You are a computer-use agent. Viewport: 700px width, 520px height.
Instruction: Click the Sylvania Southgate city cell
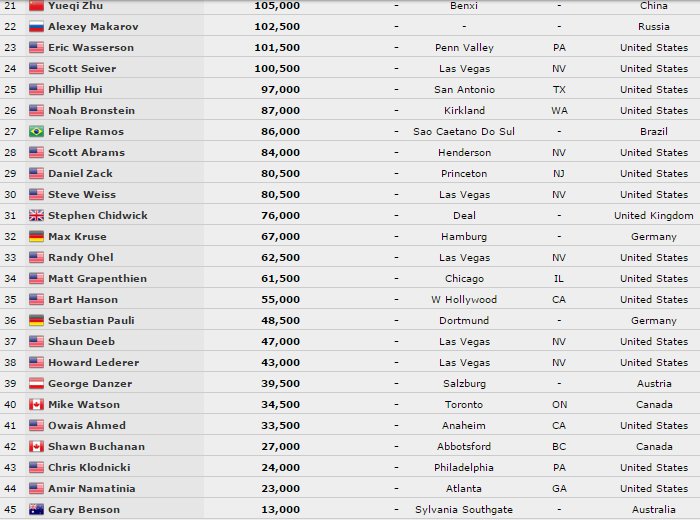pyautogui.click(x=463, y=510)
